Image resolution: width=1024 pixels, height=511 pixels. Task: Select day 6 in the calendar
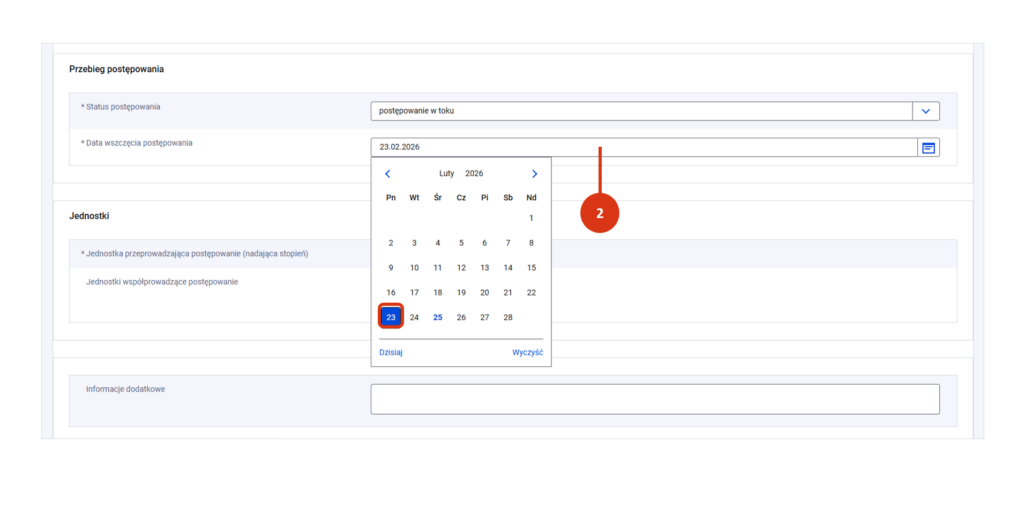click(x=484, y=243)
